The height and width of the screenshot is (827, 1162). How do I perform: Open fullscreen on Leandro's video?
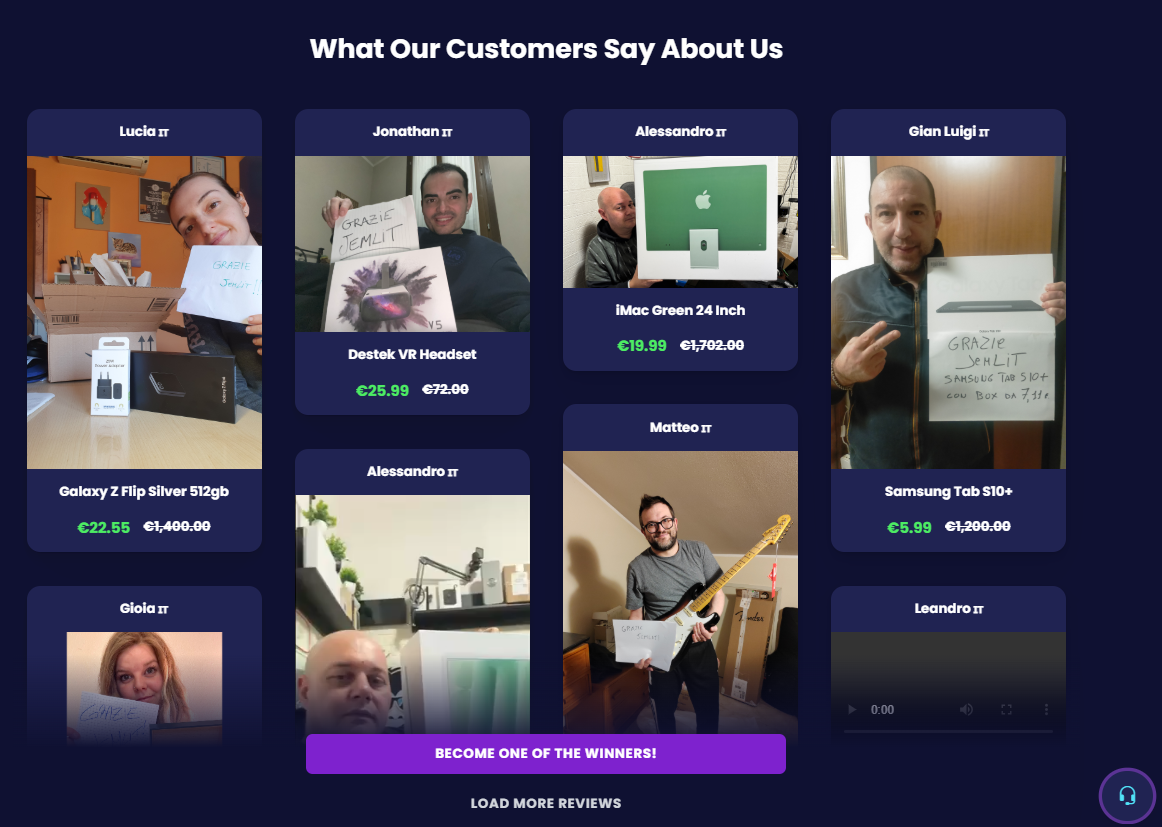tap(1006, 709)
